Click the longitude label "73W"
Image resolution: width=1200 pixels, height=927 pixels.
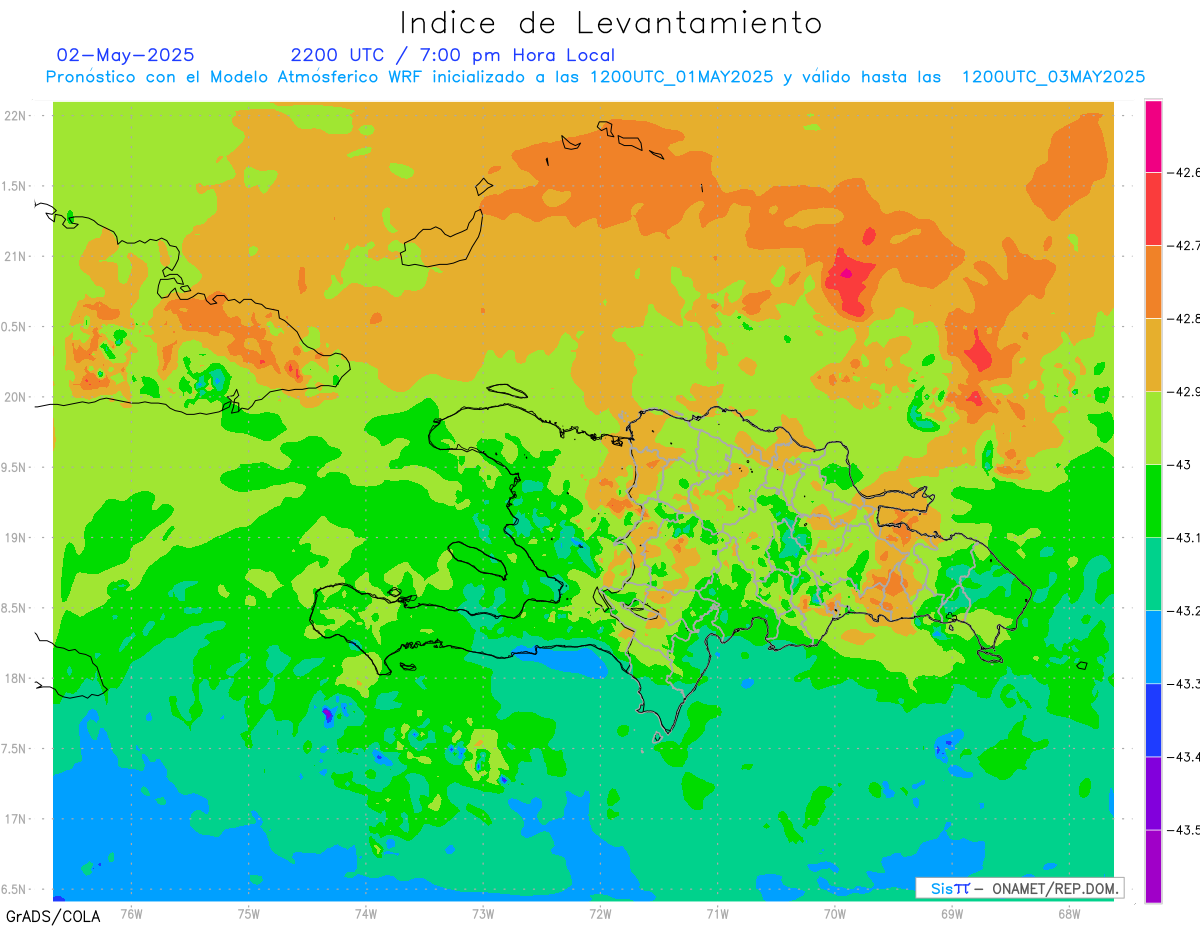tap(483, 913)
